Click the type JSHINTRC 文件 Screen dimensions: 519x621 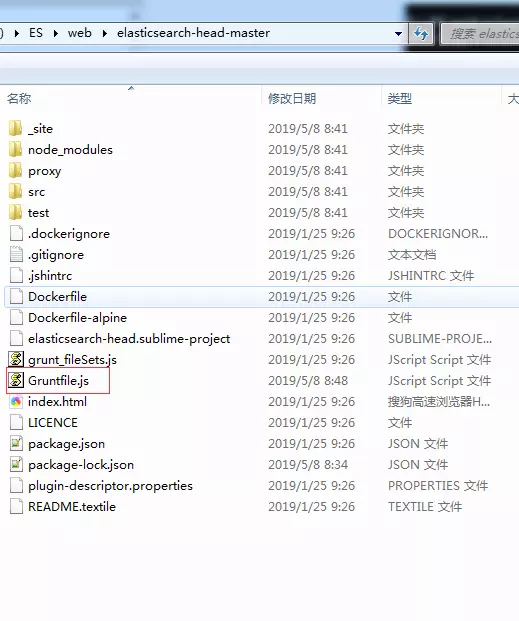pyautogui.click(x=431, y=276)
